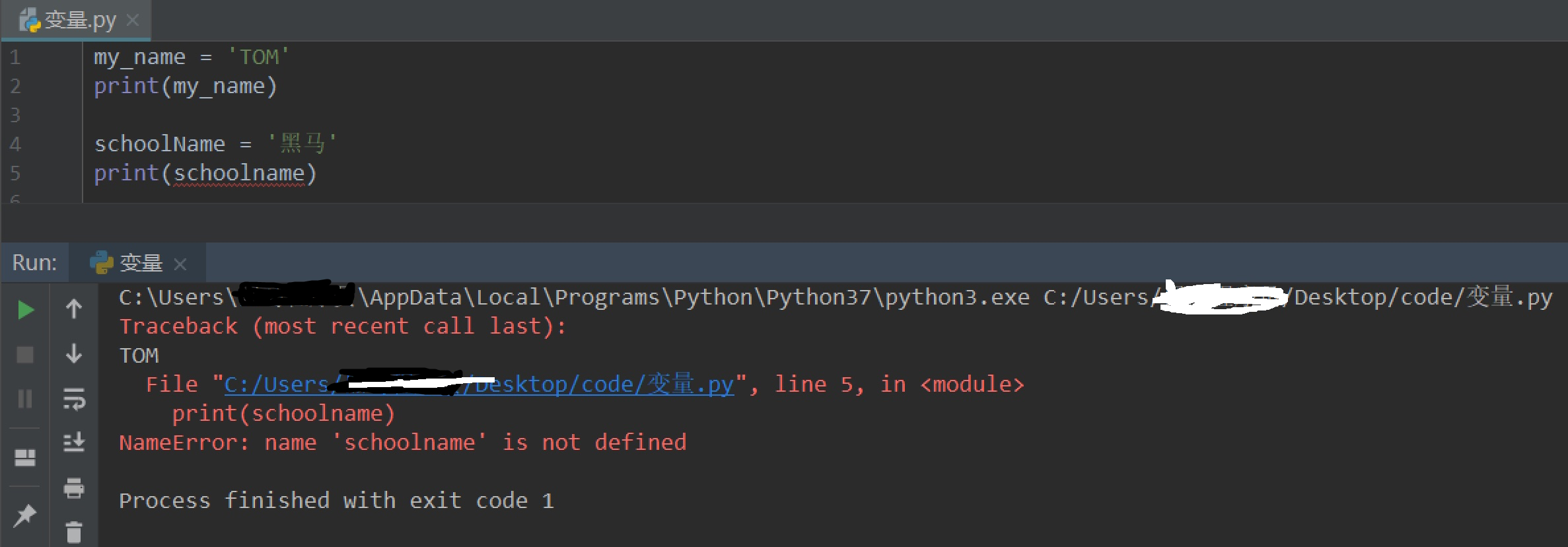This screenshot has height=547, width=1568.
Task: Click the 'TOM' string literal in the editor
Action: [x=258, y=57]
